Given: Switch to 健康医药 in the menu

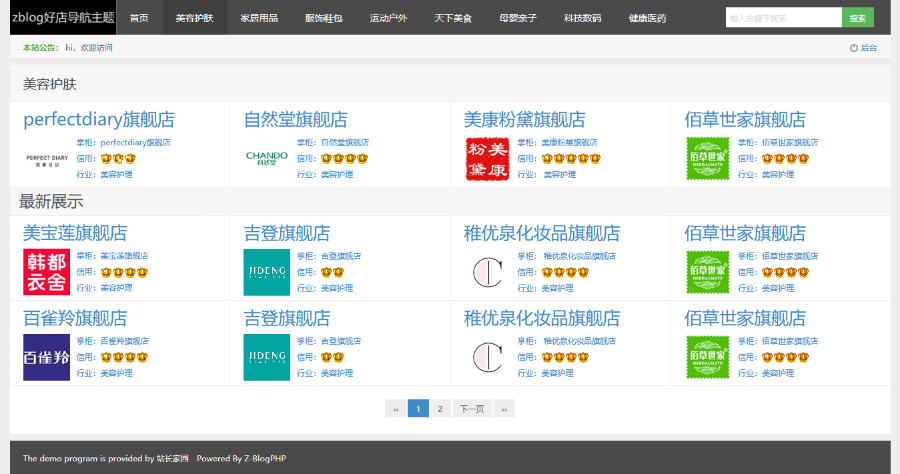Looking at the screenshot, I should pyautogui.click(x=647, y=18).
